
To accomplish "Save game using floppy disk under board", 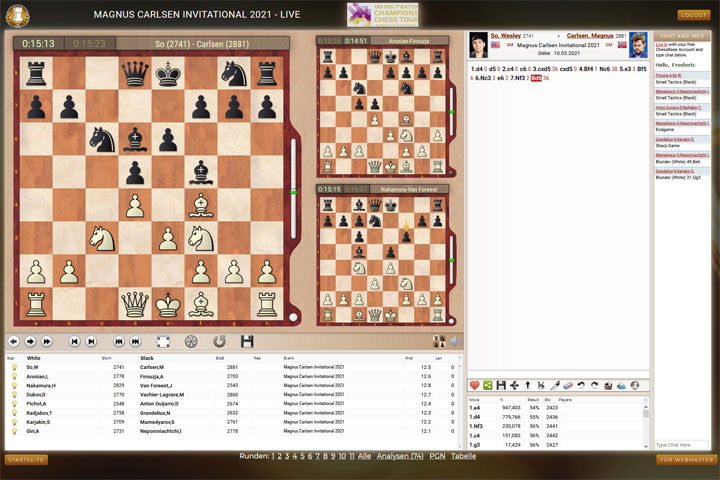I will click(x=247, y=341).
